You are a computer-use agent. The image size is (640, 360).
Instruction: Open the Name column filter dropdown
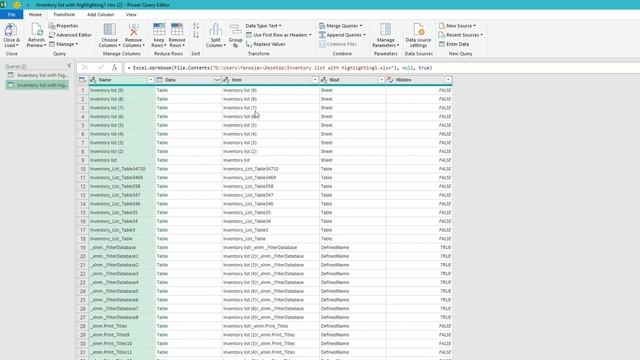pos(151,80)
